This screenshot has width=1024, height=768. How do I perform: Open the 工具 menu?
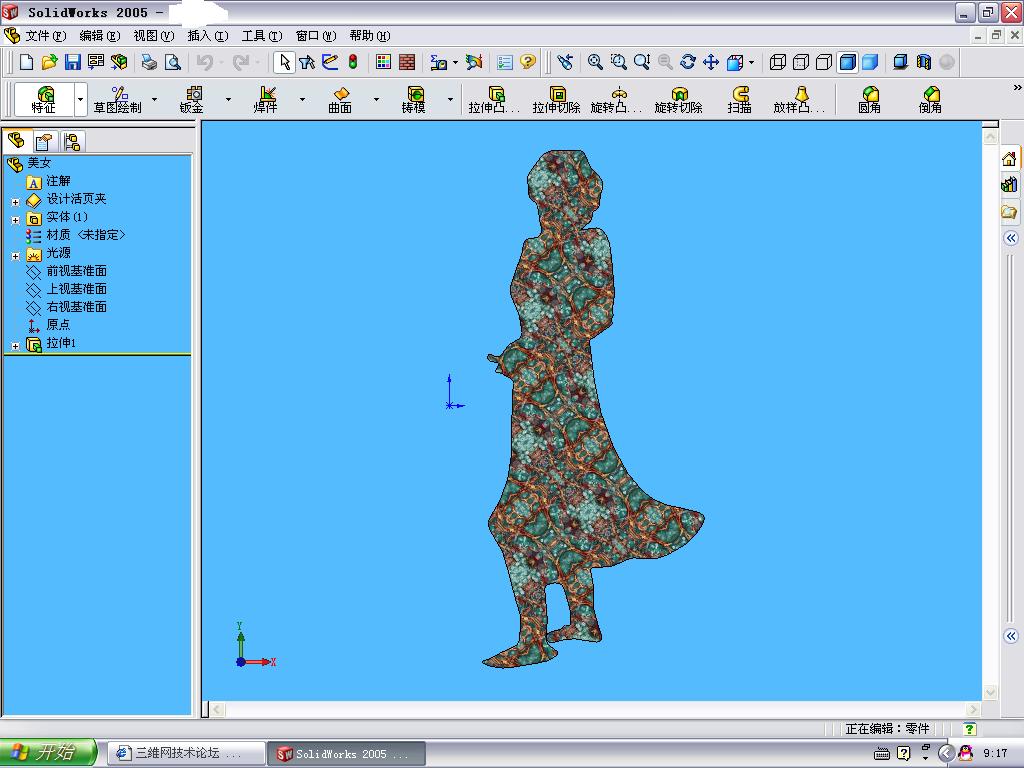coord(261,36)
